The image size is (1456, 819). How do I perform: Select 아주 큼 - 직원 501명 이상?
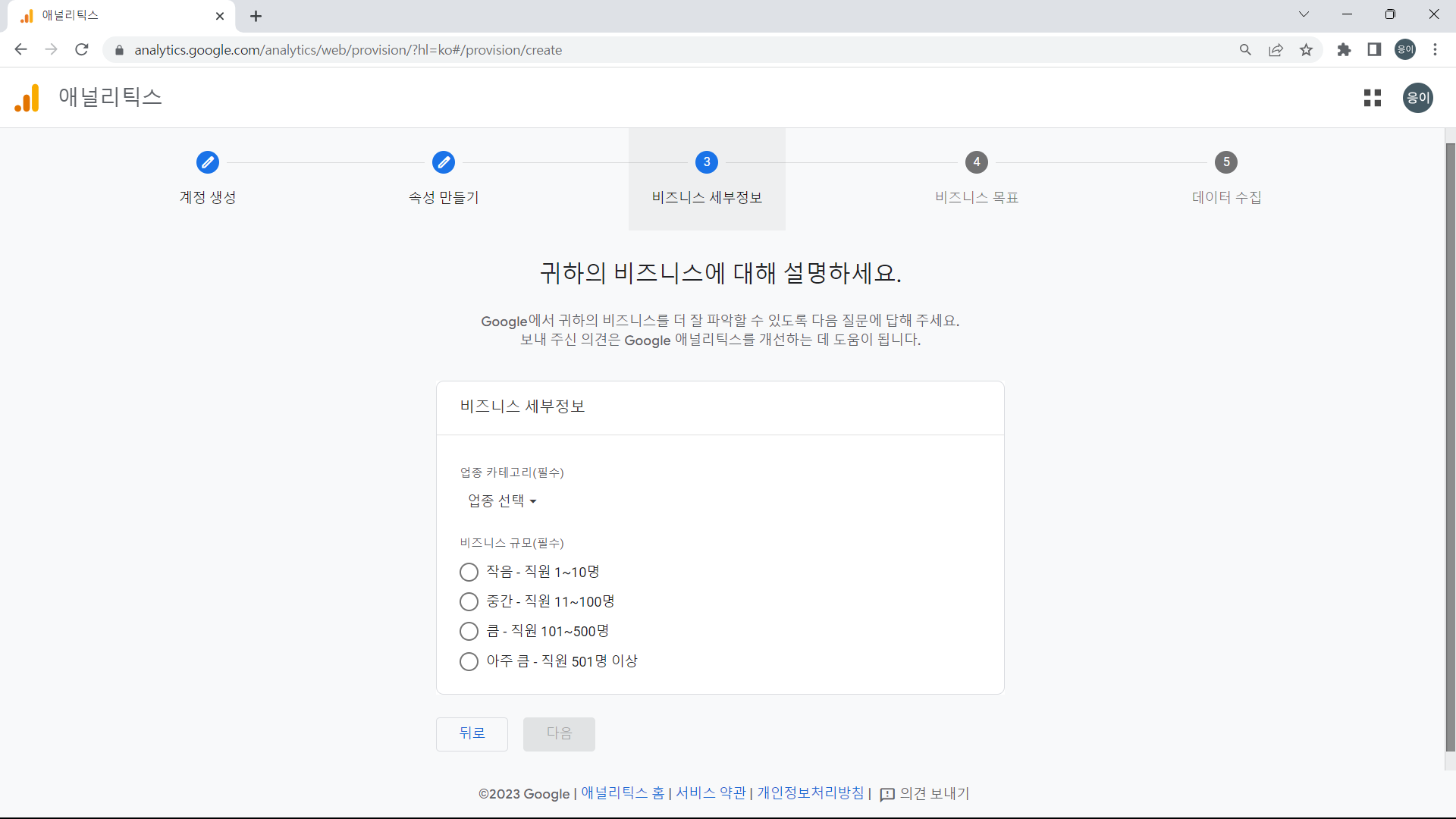coord(469,661)
